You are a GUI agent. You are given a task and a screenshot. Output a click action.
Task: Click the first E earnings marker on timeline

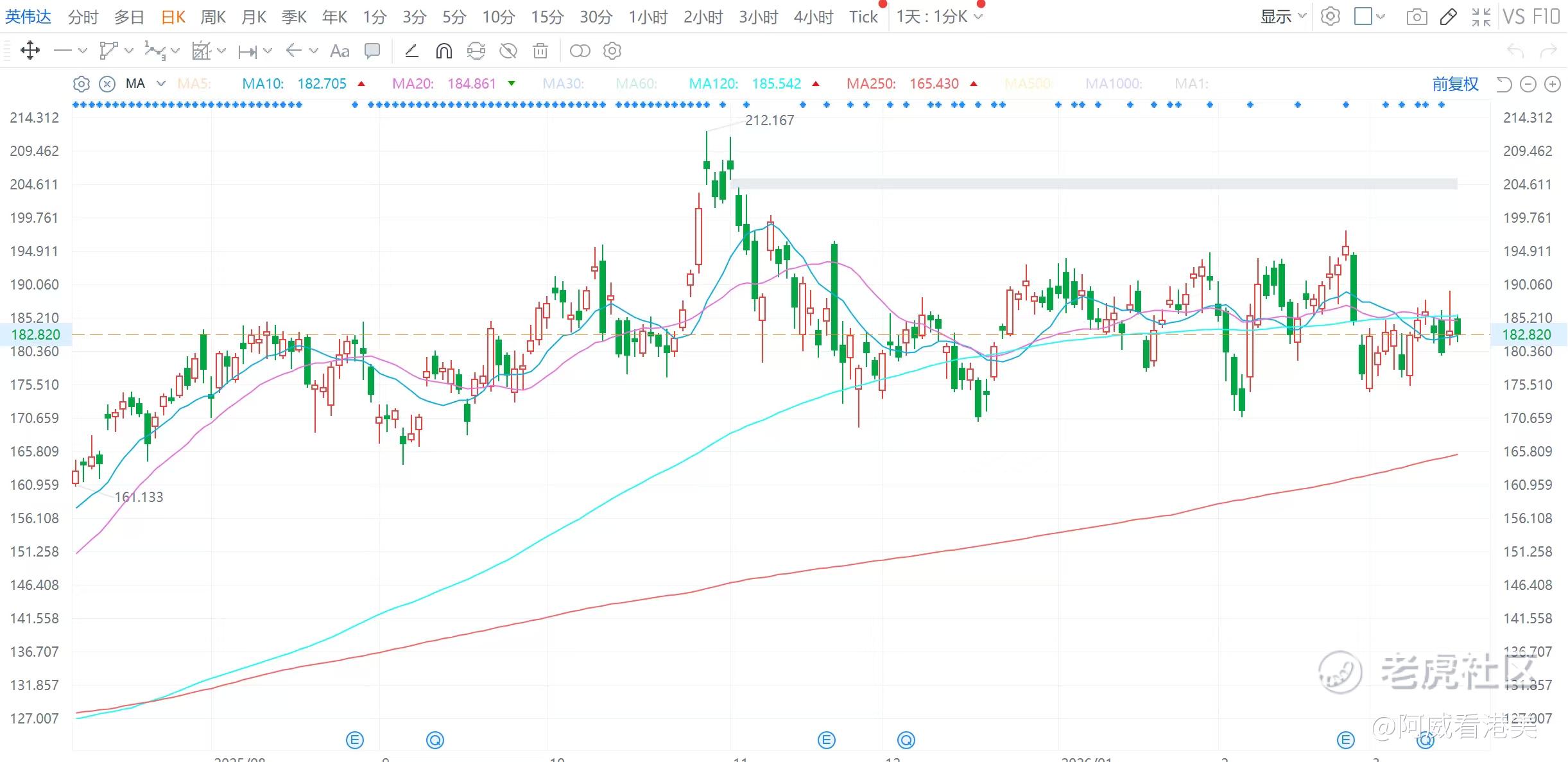[x=354, y=740]
